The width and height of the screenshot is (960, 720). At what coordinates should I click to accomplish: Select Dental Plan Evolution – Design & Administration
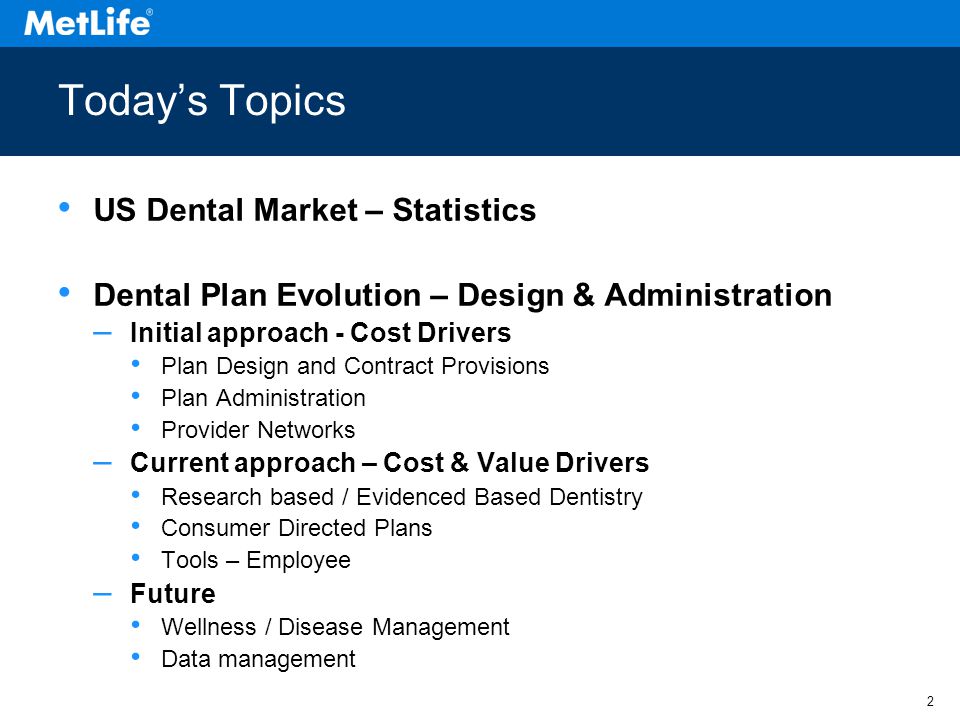pyautogui.click(x=463, y=295)
